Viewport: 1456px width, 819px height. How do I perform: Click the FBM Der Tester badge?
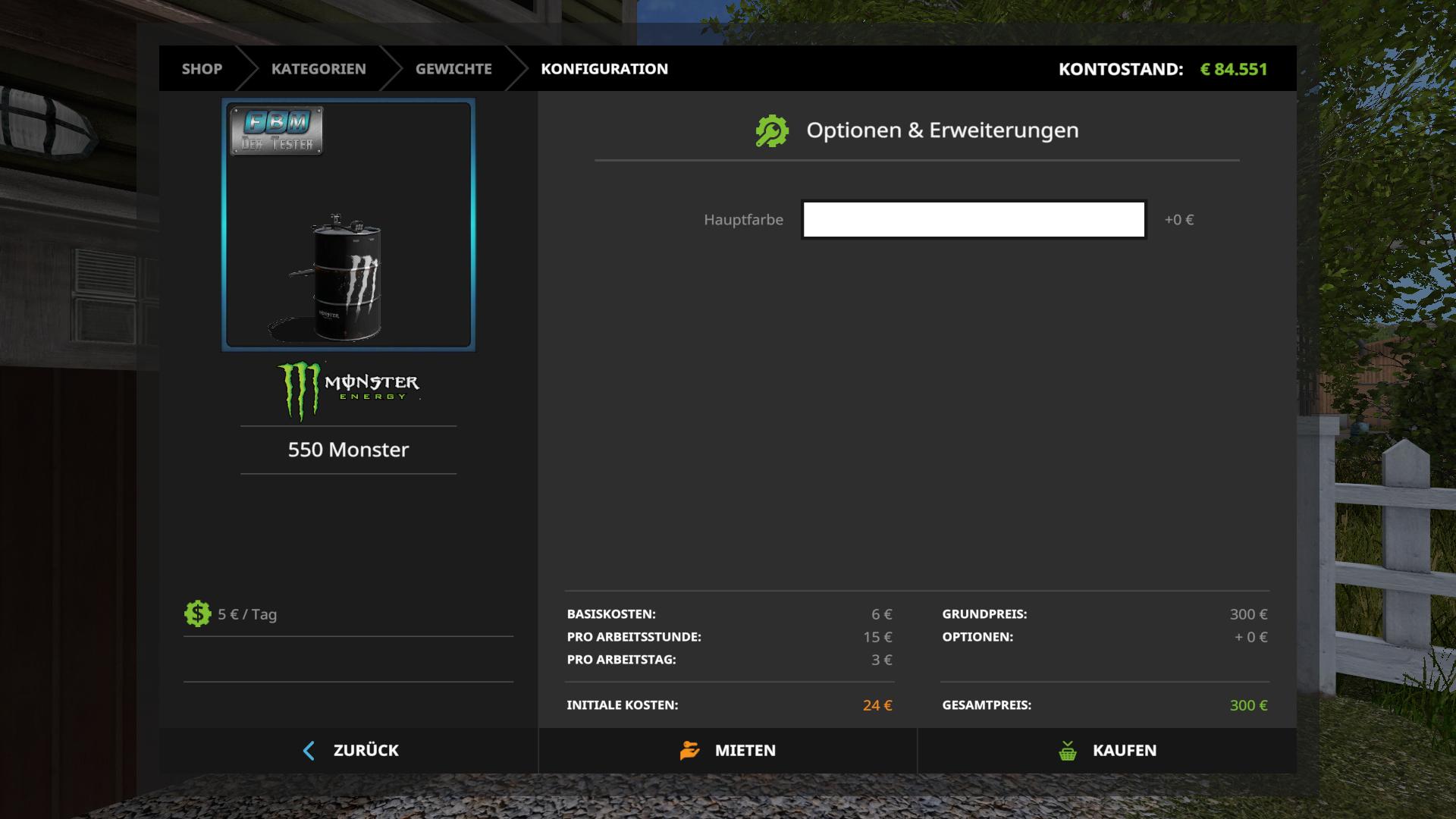pyautogui.click(x=277, y=130)
